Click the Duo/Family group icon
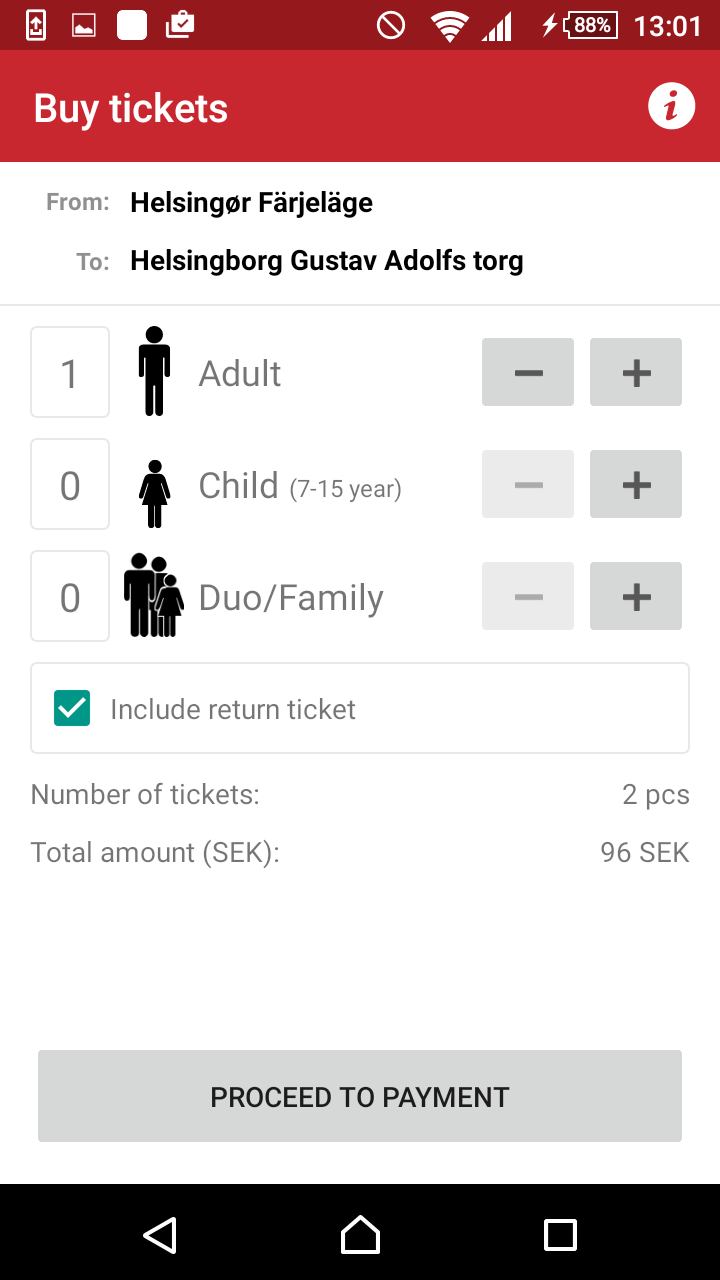Screen dimensions: 720x1280 pos(153,595)
